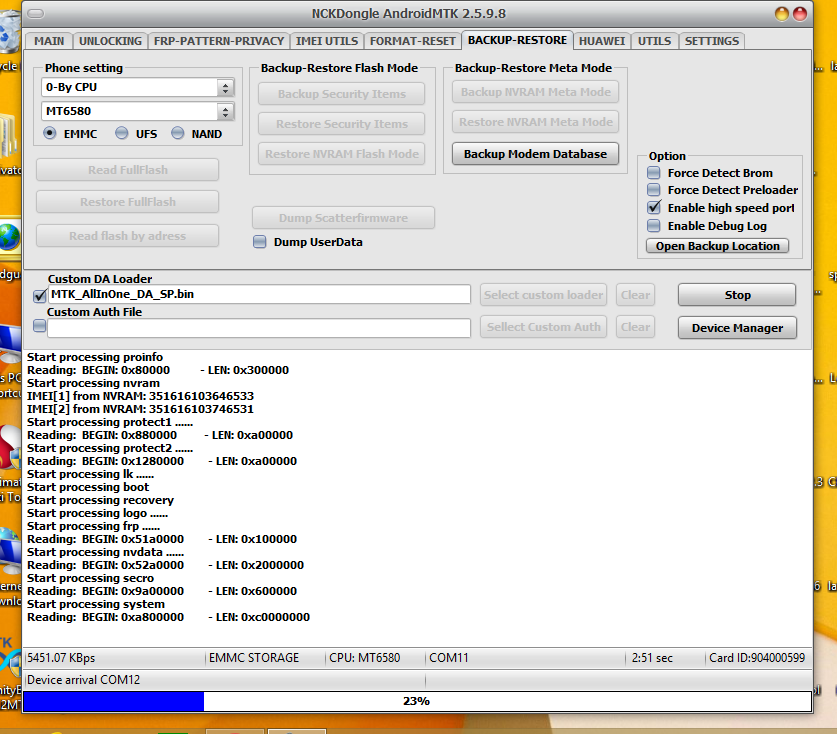Enable the Dump UserData checkbox
837x734 pixels.
pyautogui.click(x=259, y=242)
